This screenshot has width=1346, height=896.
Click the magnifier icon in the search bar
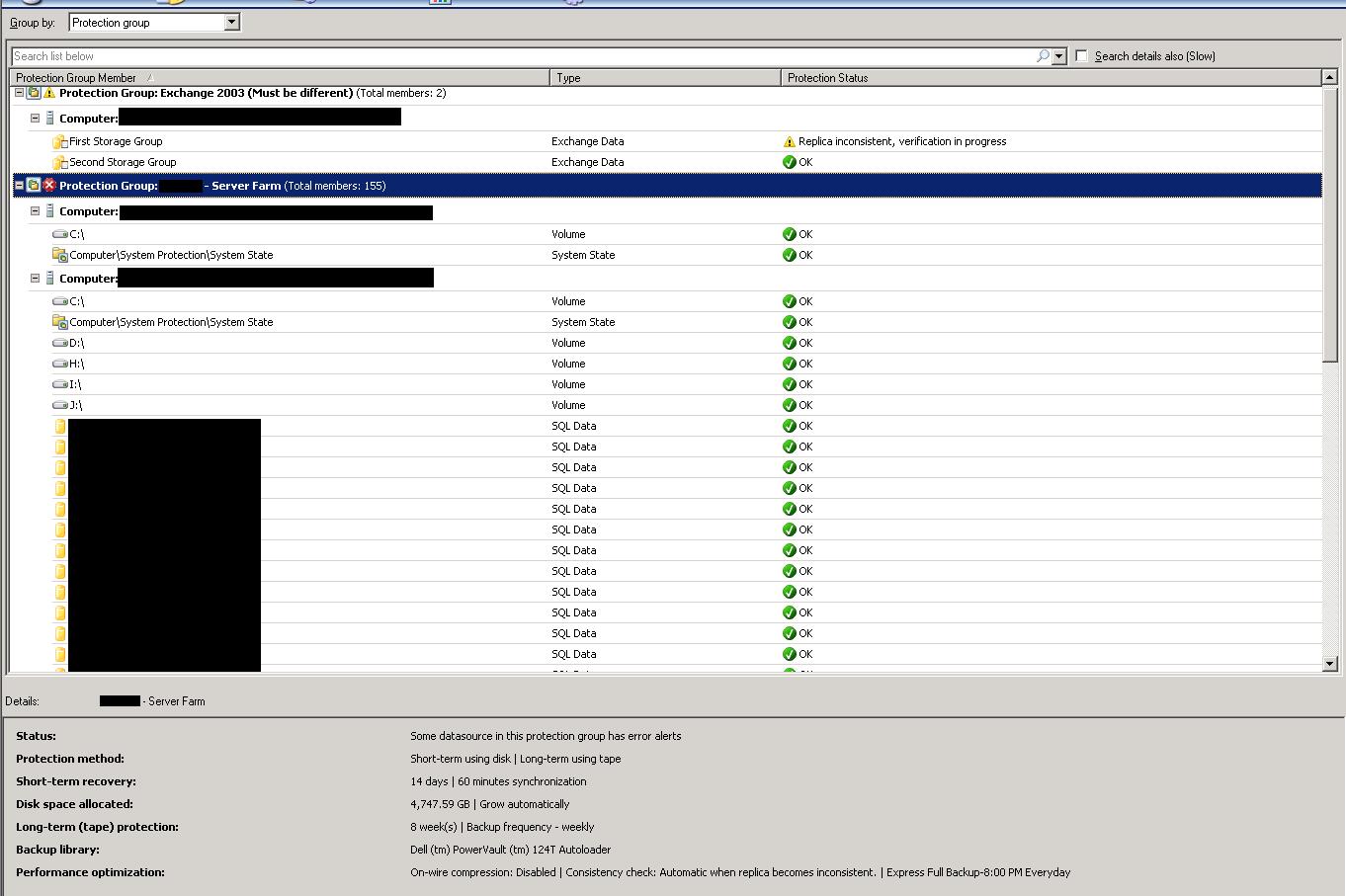1045,56
